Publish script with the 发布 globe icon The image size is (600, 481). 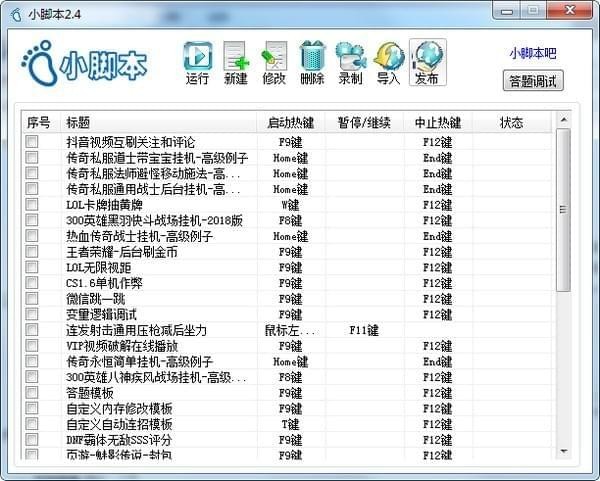coord(427,62)
